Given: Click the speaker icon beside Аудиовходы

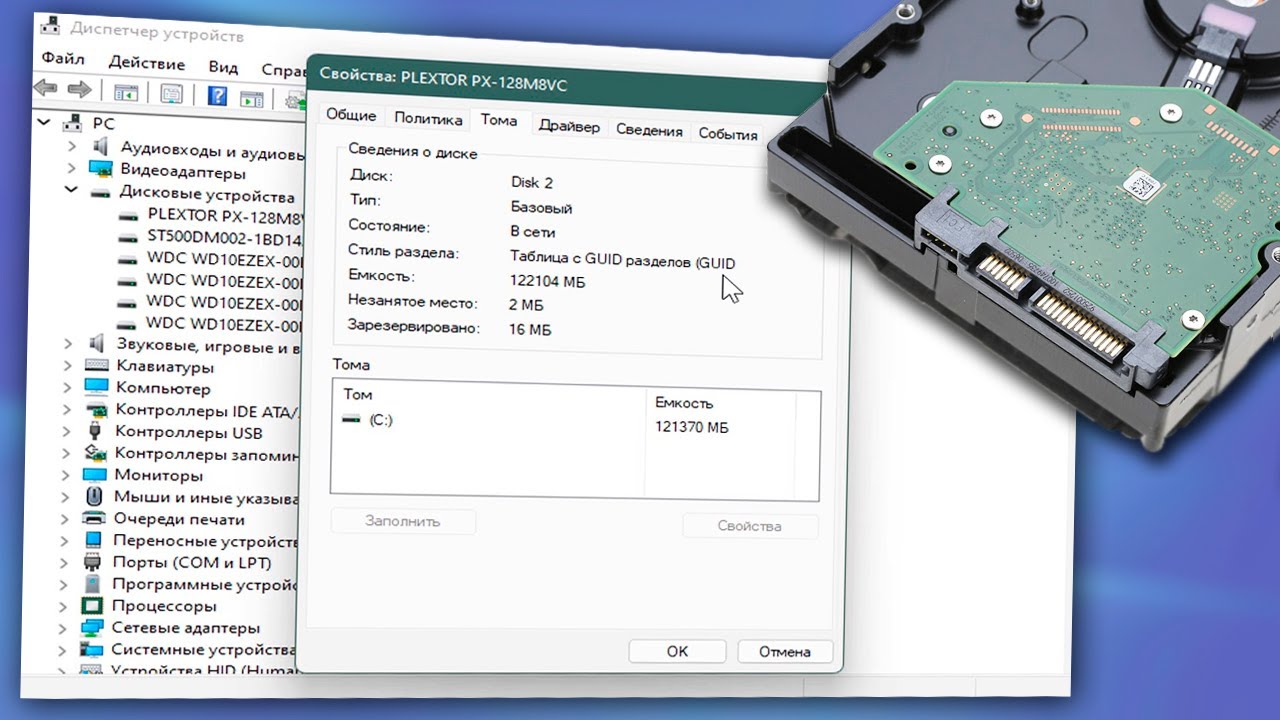Looking at the screenshot, I should [x=101, y=148].
